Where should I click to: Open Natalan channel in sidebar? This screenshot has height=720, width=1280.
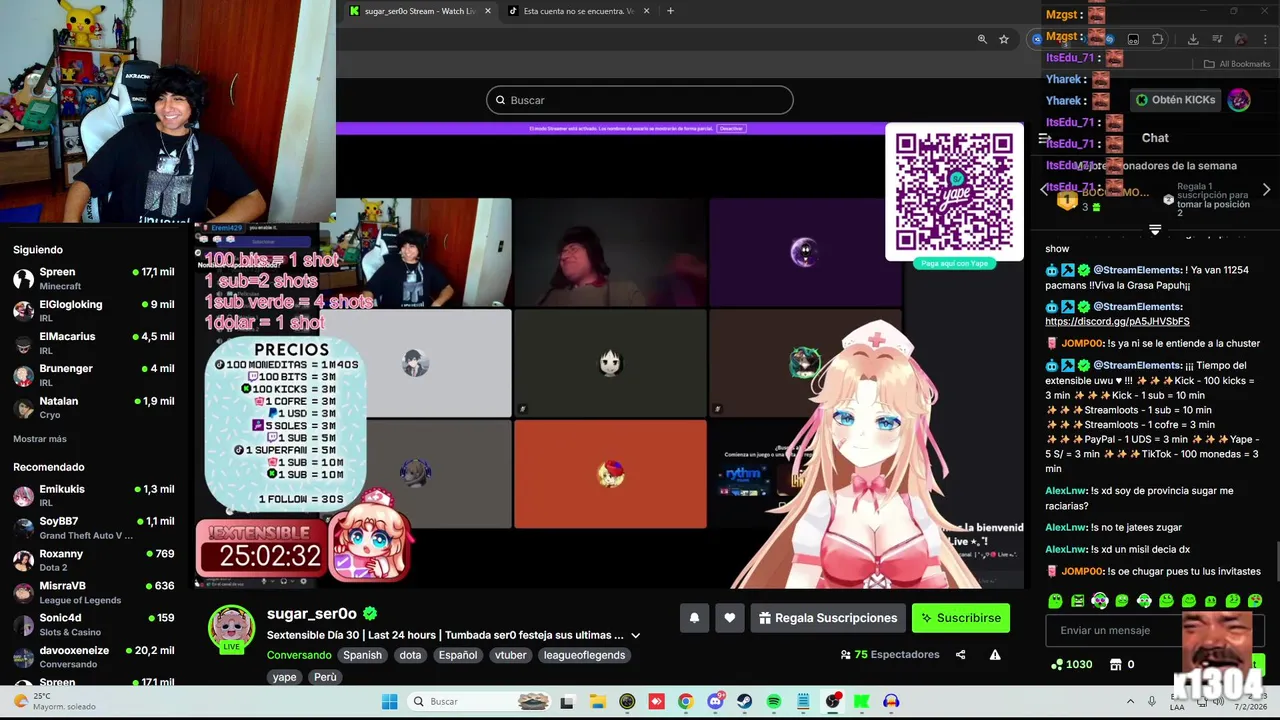point(94,407)
